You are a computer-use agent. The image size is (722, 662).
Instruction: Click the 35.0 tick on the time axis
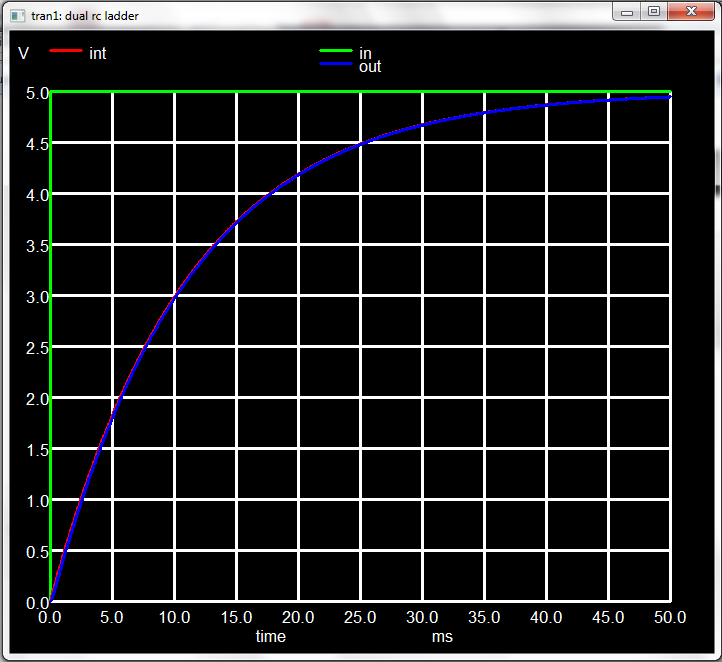click(484, 617)
